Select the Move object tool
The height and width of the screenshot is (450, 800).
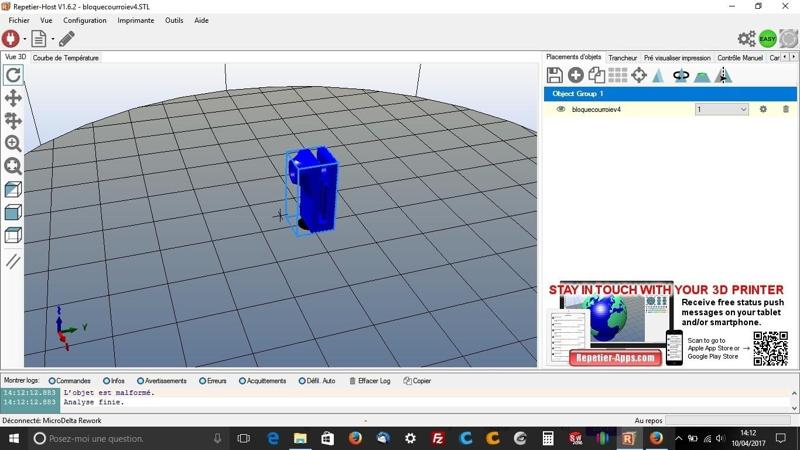tap(13, 120)
